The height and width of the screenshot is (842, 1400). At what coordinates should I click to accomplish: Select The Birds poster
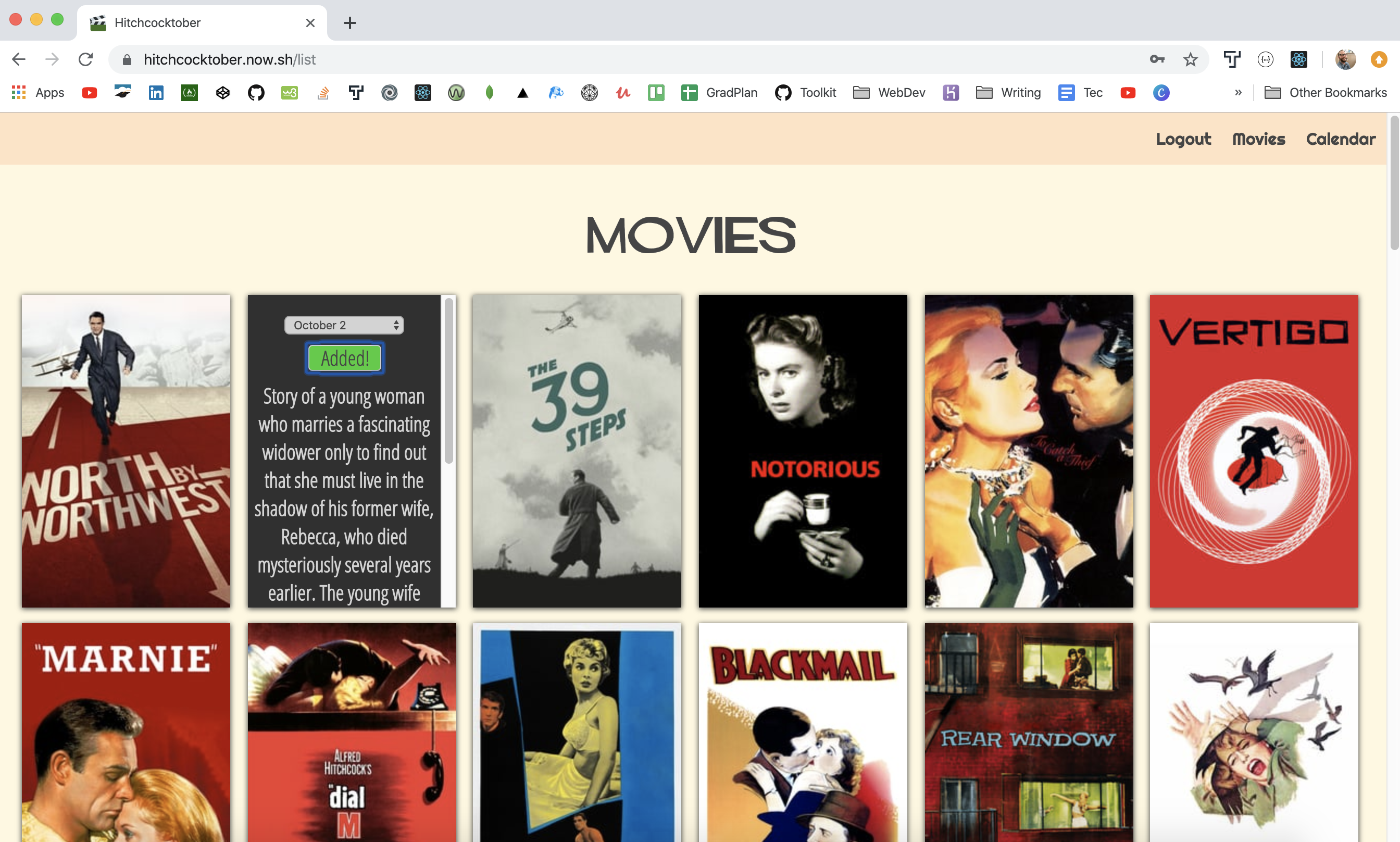(1254, 733)
